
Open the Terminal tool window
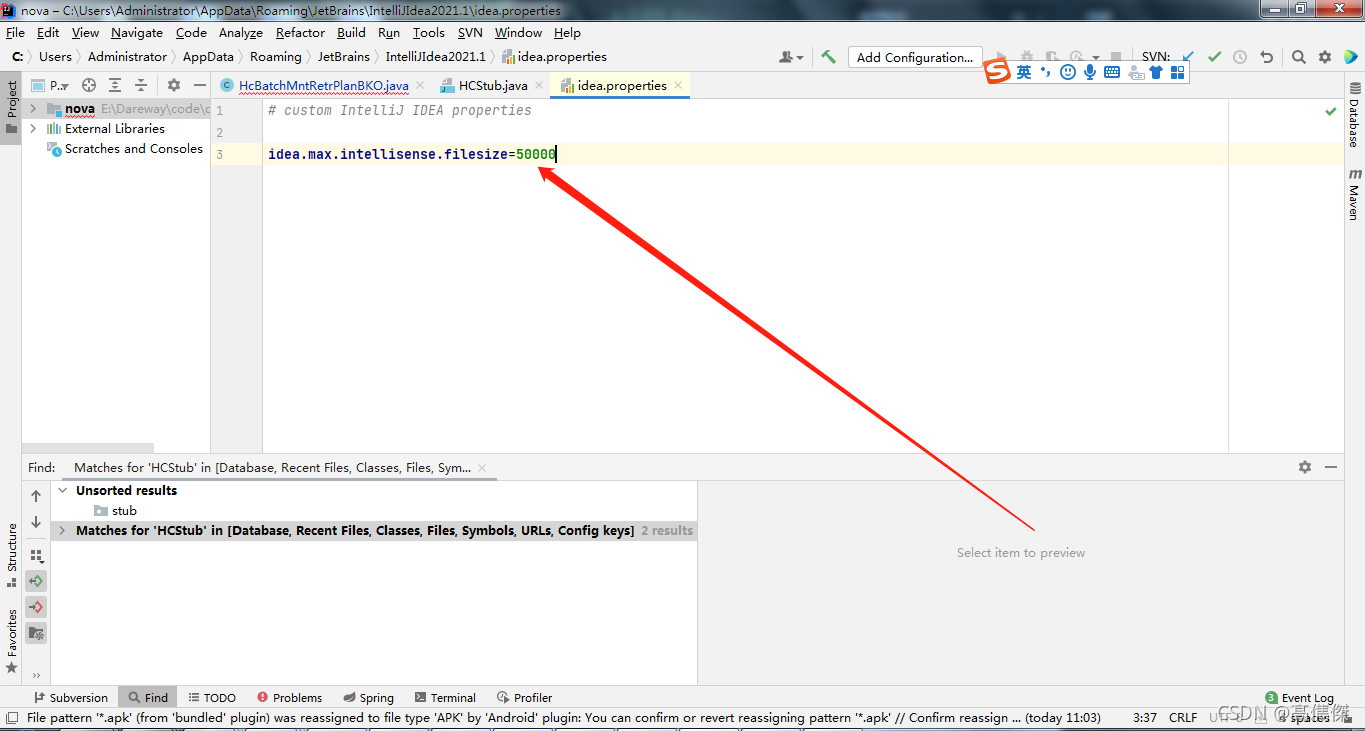445,698
